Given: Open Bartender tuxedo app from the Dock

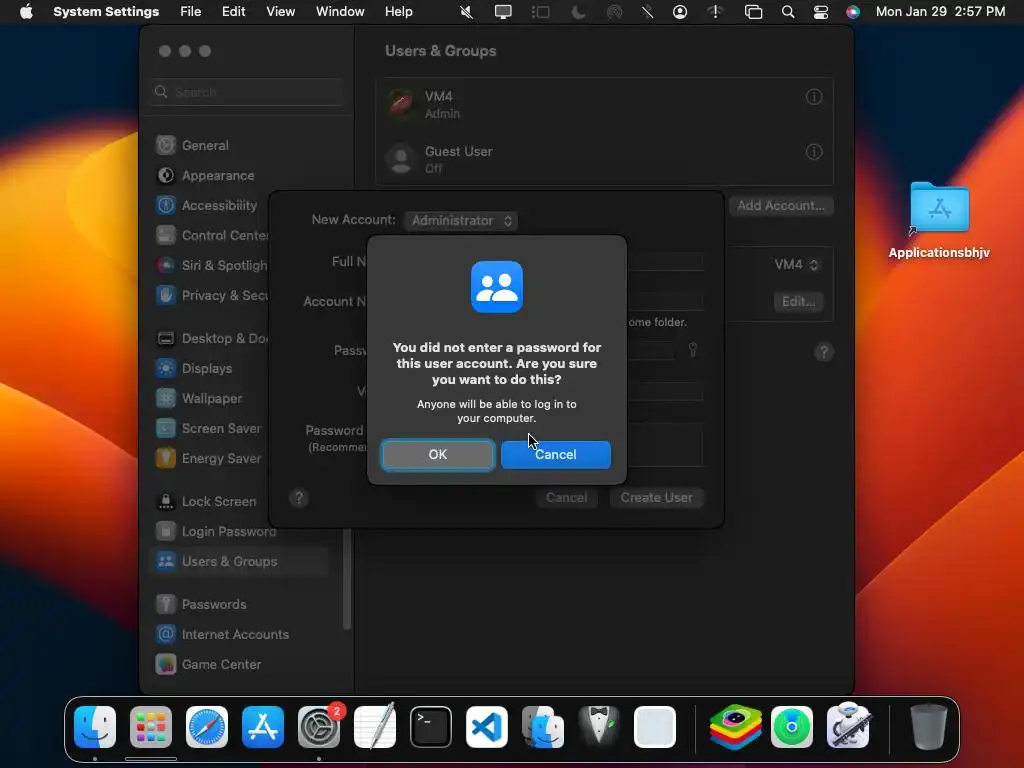Looking at the screenshot, I should click(x=599, y=727).
